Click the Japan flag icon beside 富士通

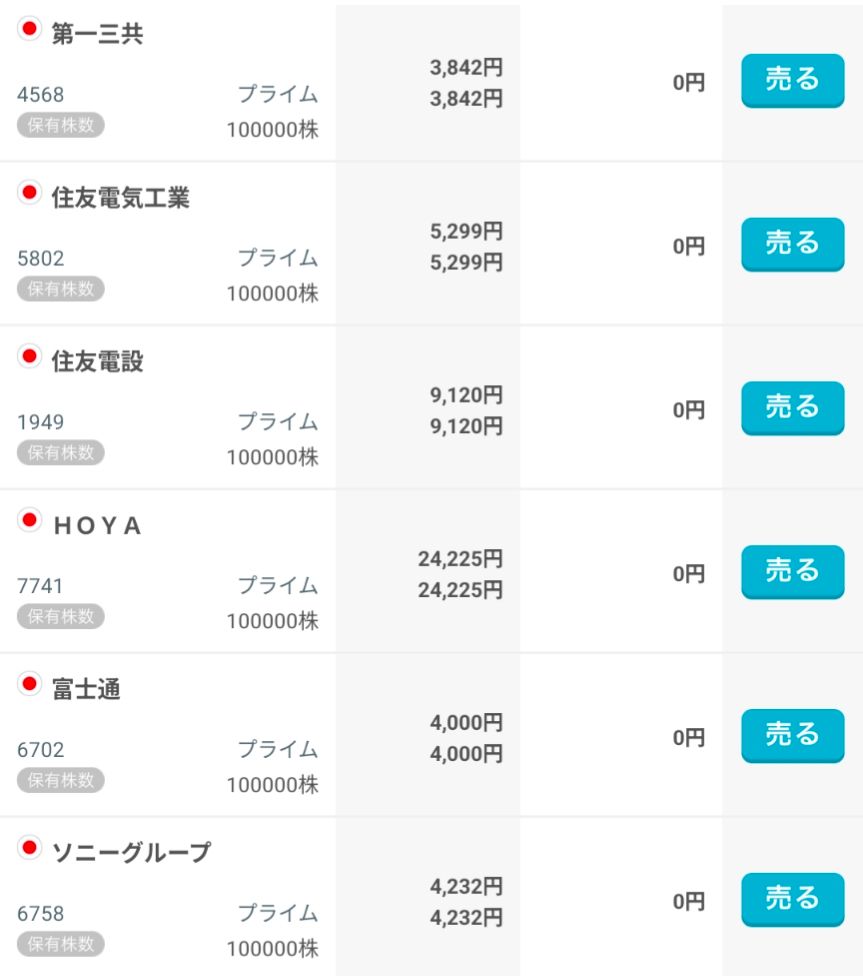[x=29, y=684]
